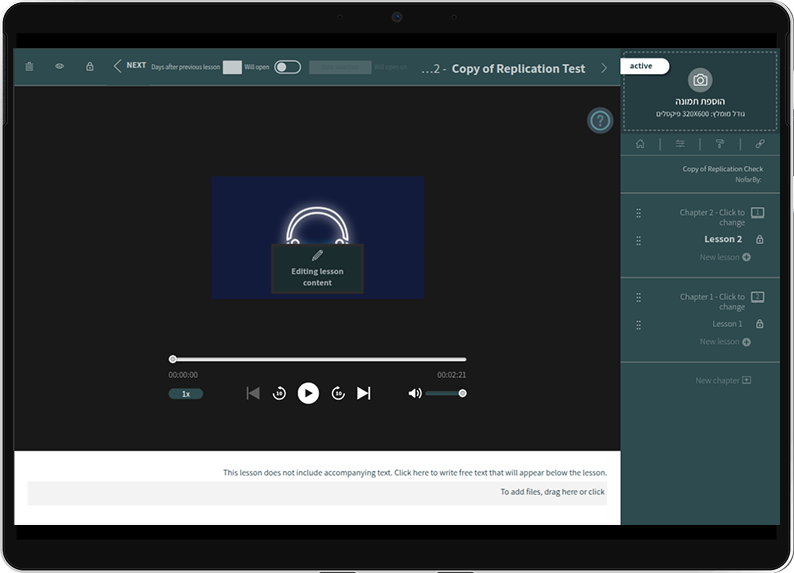Viewport: 794px width, 573px height.
Task: Select Lesson 1 in sidebar
Action: (x=727, y=324)
